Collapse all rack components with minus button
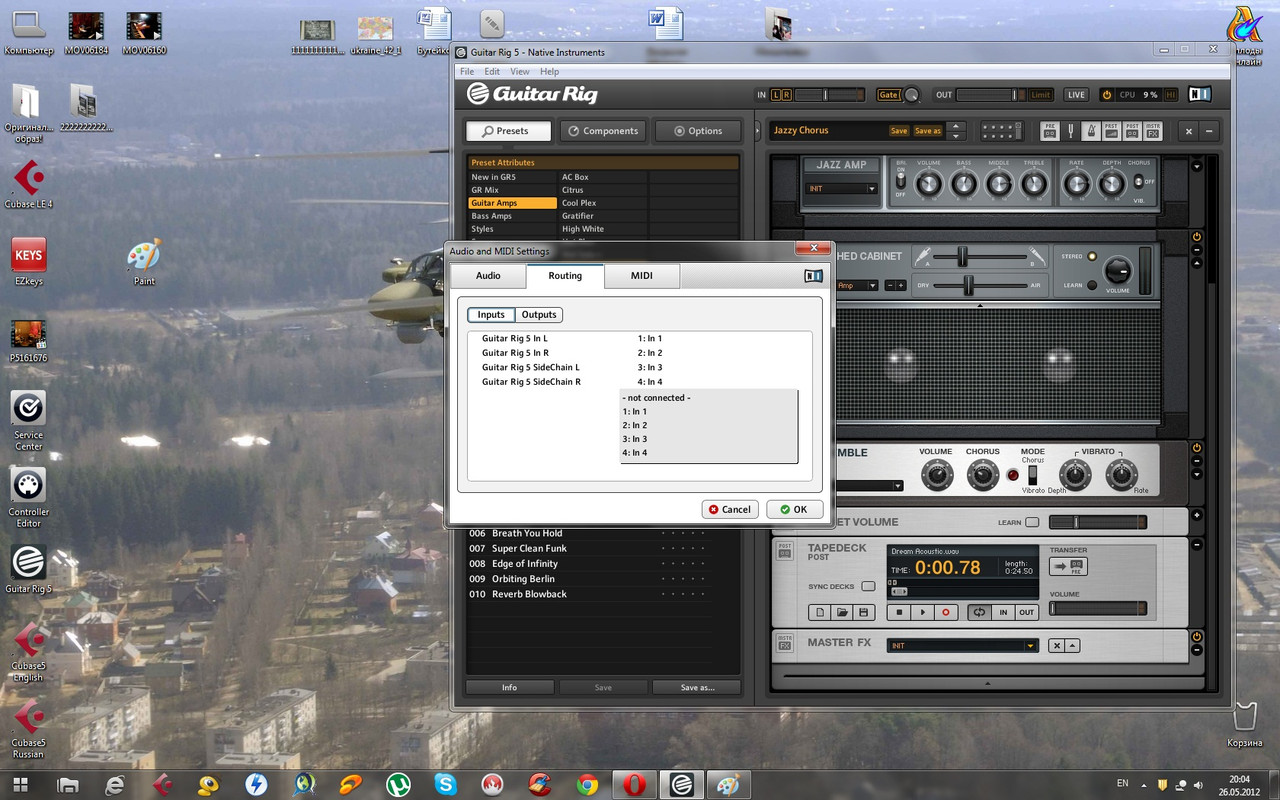The image size is (1280, 800). pyautogui.click(x=1210, y=131)
